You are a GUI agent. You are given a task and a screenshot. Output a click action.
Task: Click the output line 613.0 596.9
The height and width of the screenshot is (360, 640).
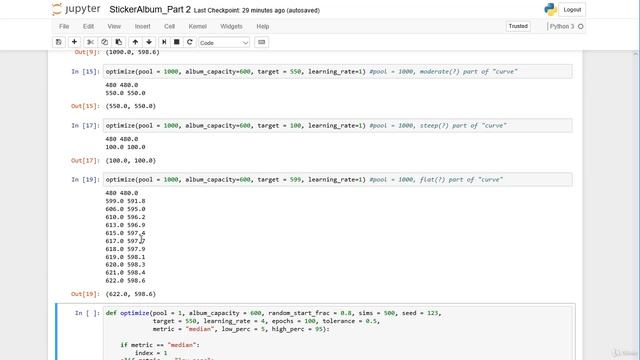(x=125, y=225)
